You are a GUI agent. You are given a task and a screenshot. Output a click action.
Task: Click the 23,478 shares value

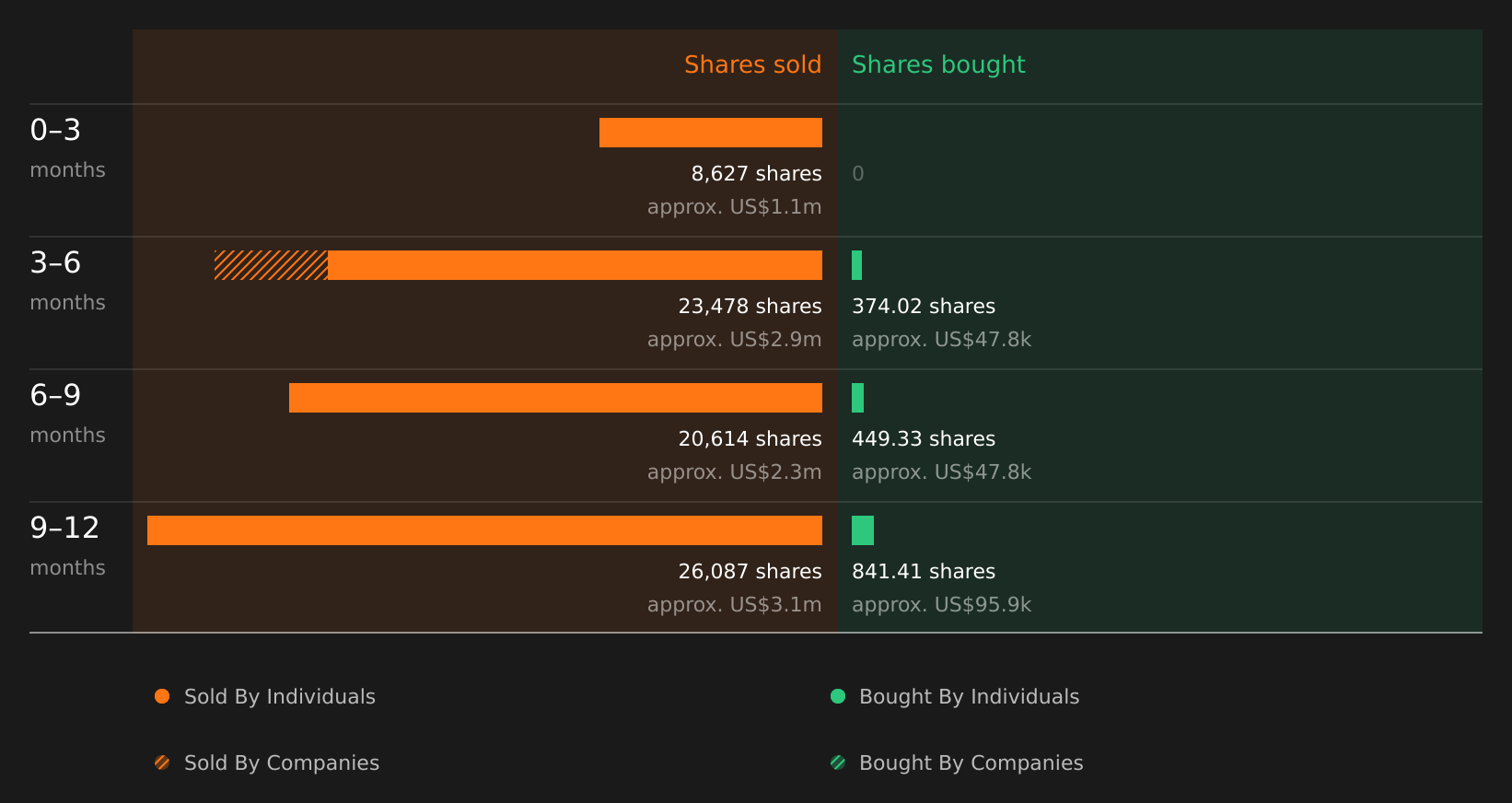pos(750,307)
